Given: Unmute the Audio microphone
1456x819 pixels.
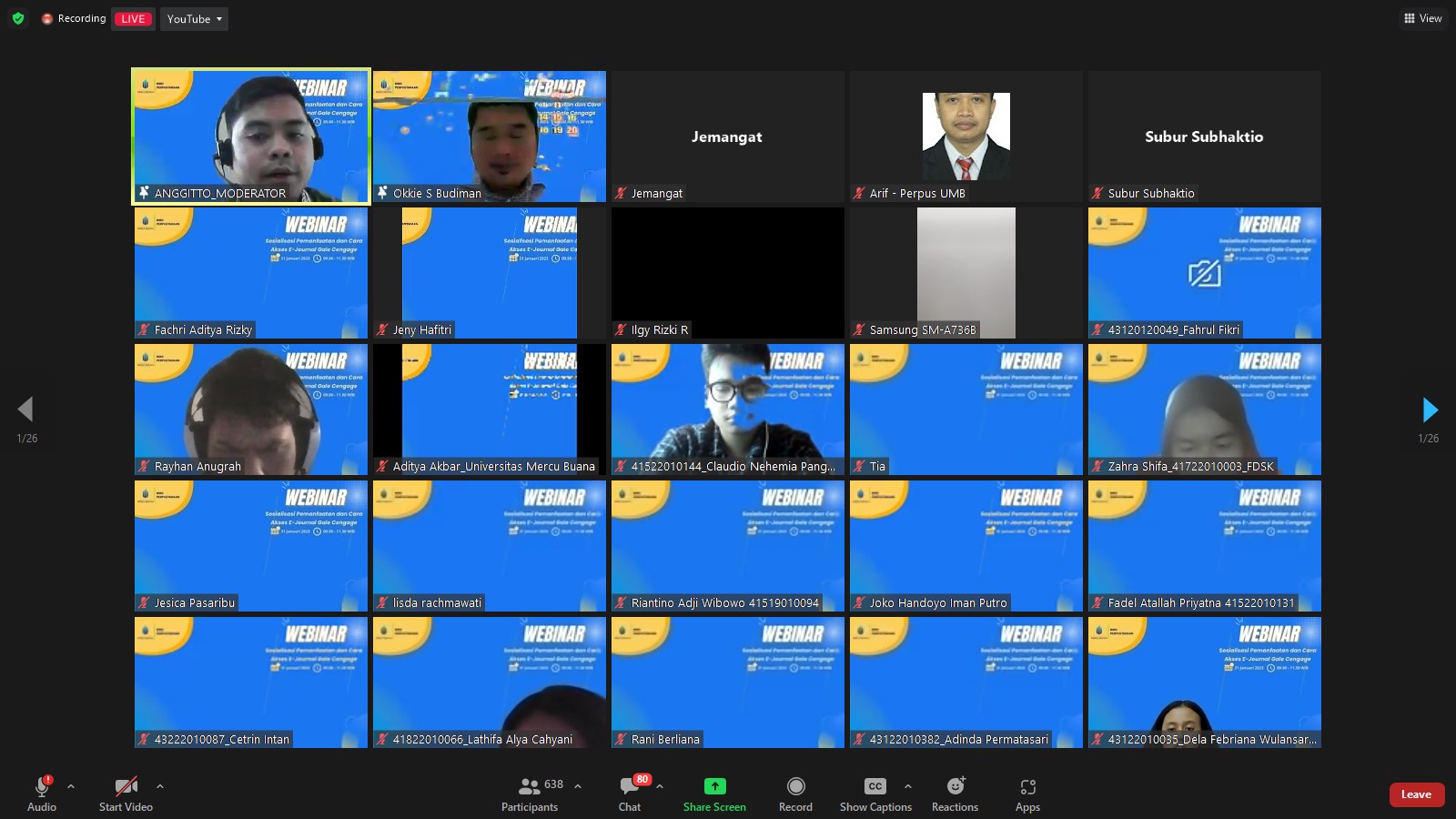Looking at the screenshot, I should [42, 786].
